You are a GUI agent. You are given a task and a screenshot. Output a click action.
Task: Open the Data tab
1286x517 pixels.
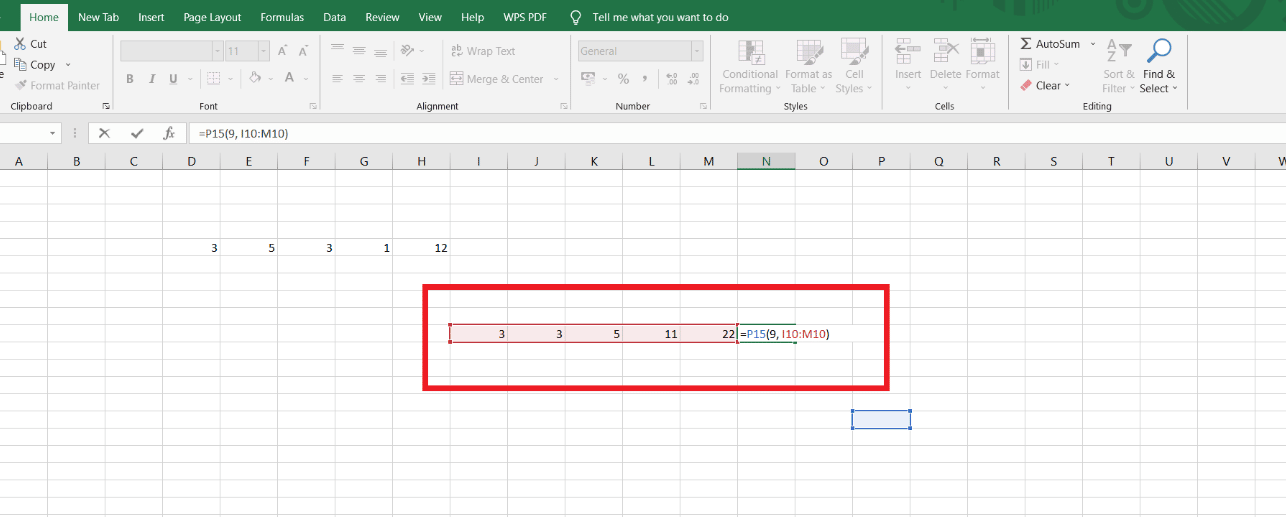click(x=335, y=17)
